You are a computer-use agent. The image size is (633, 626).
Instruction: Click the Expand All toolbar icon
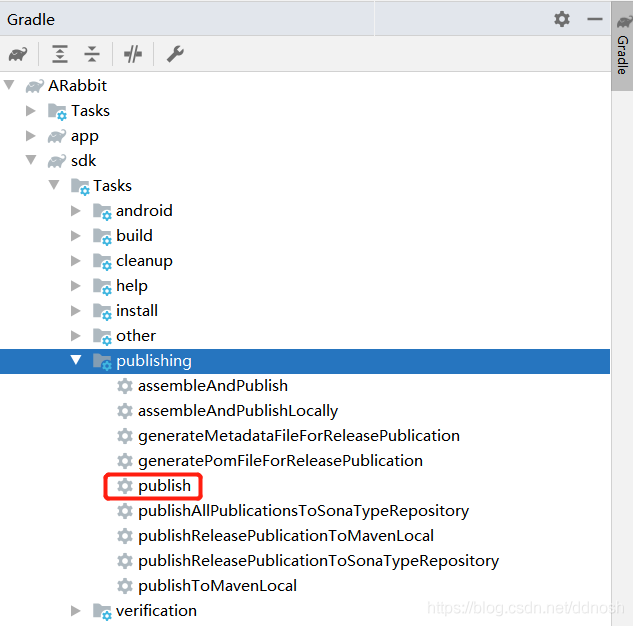[60, 54]
